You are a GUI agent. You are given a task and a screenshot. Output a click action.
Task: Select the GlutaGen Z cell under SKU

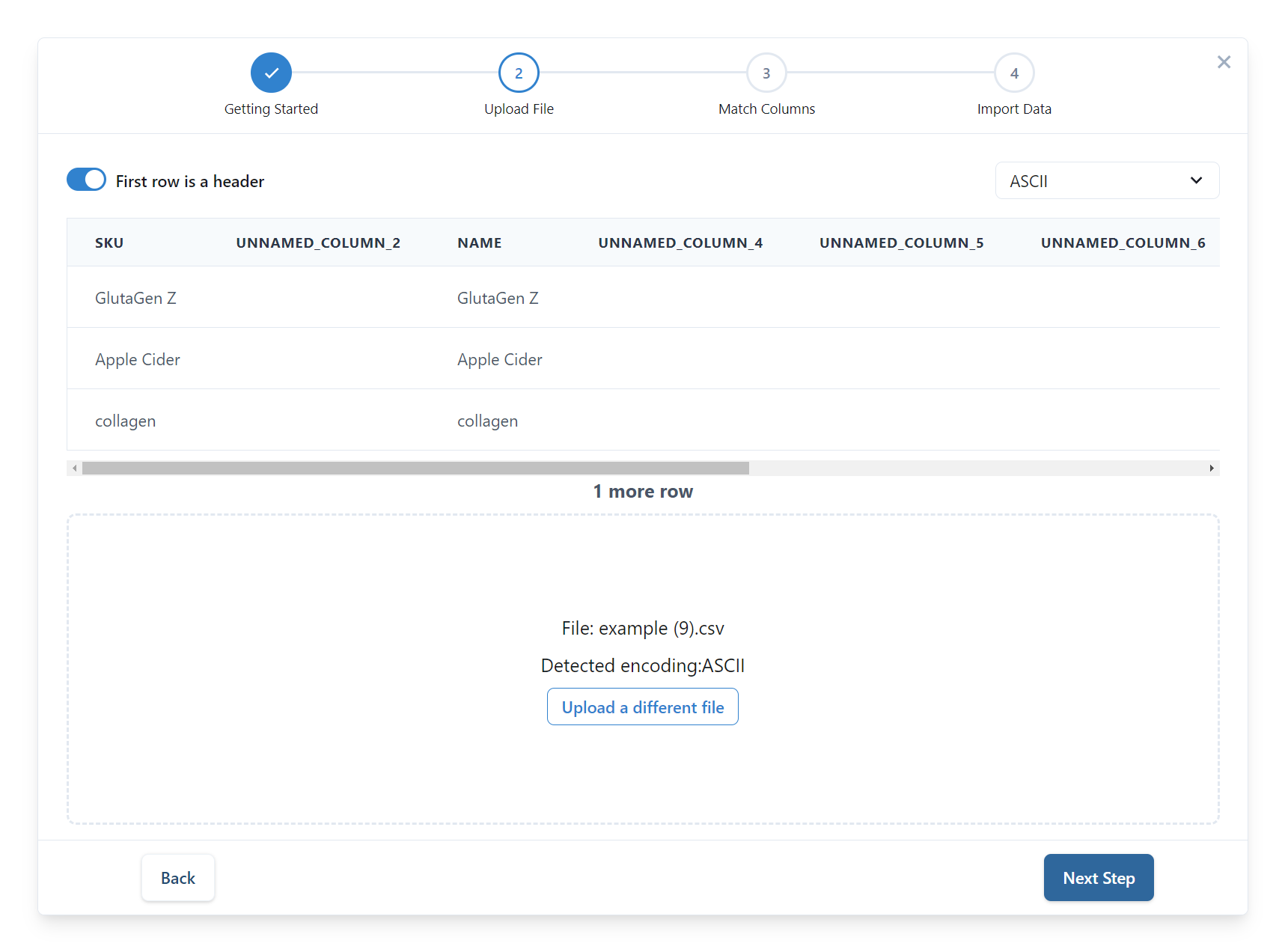click(x=135, y=298)
